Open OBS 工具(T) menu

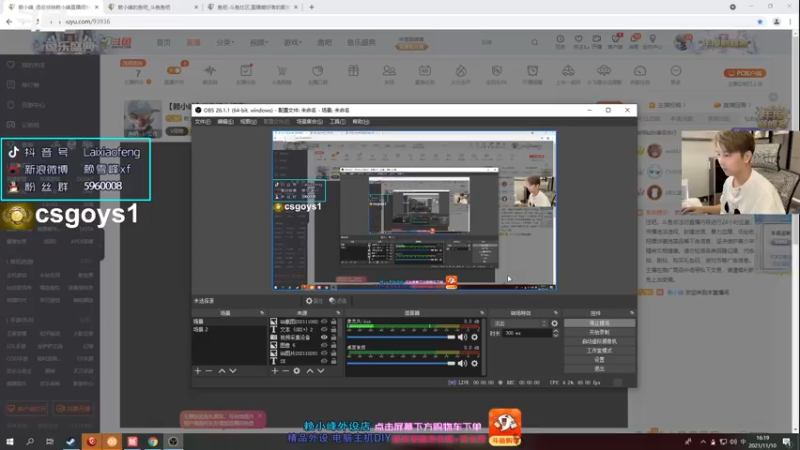(x=337, y=122)
